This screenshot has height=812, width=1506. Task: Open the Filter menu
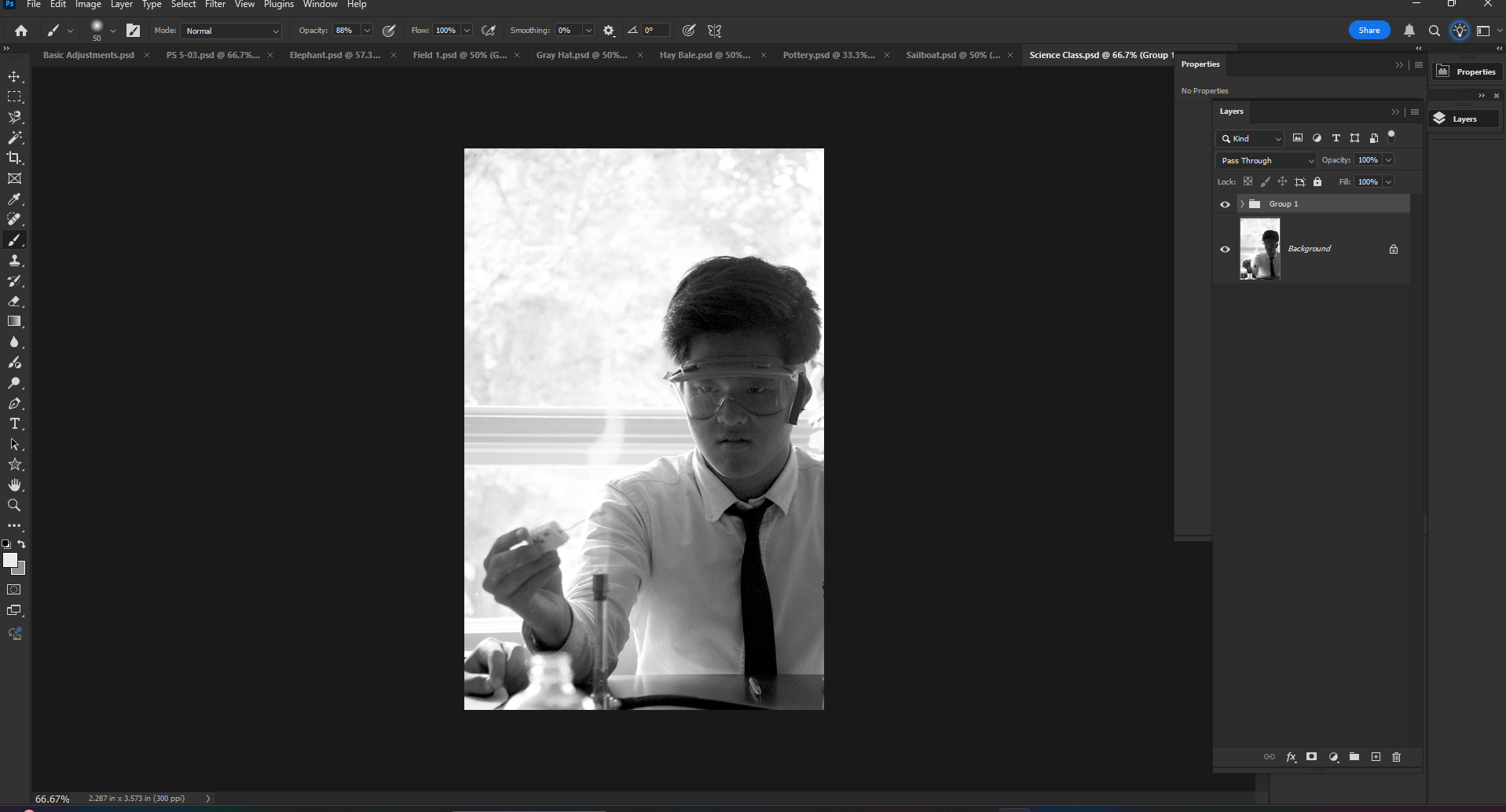click(214, 5)
